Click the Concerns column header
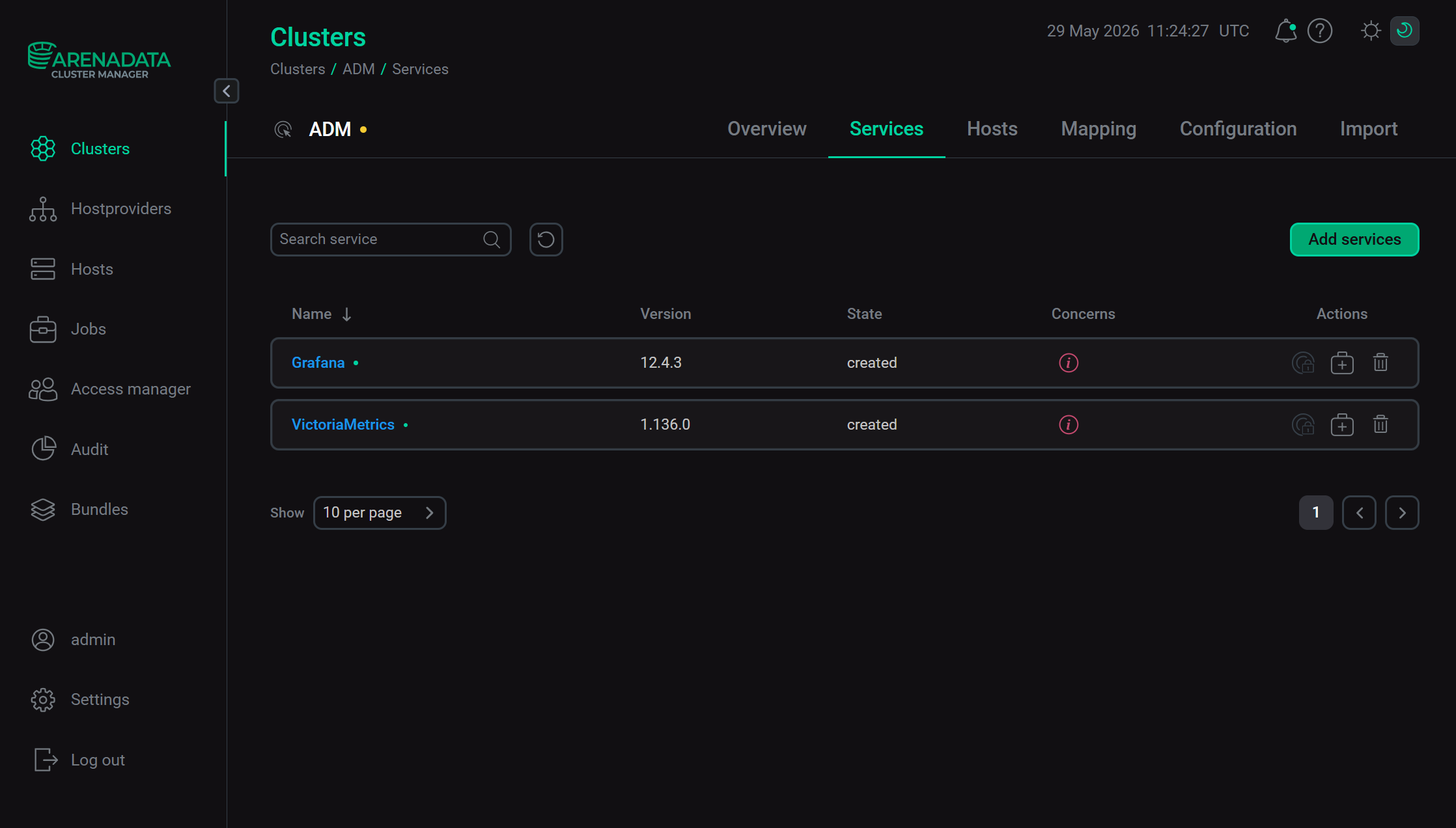1456x828 pixels. pyautogui.click(x=1083, y=314)
